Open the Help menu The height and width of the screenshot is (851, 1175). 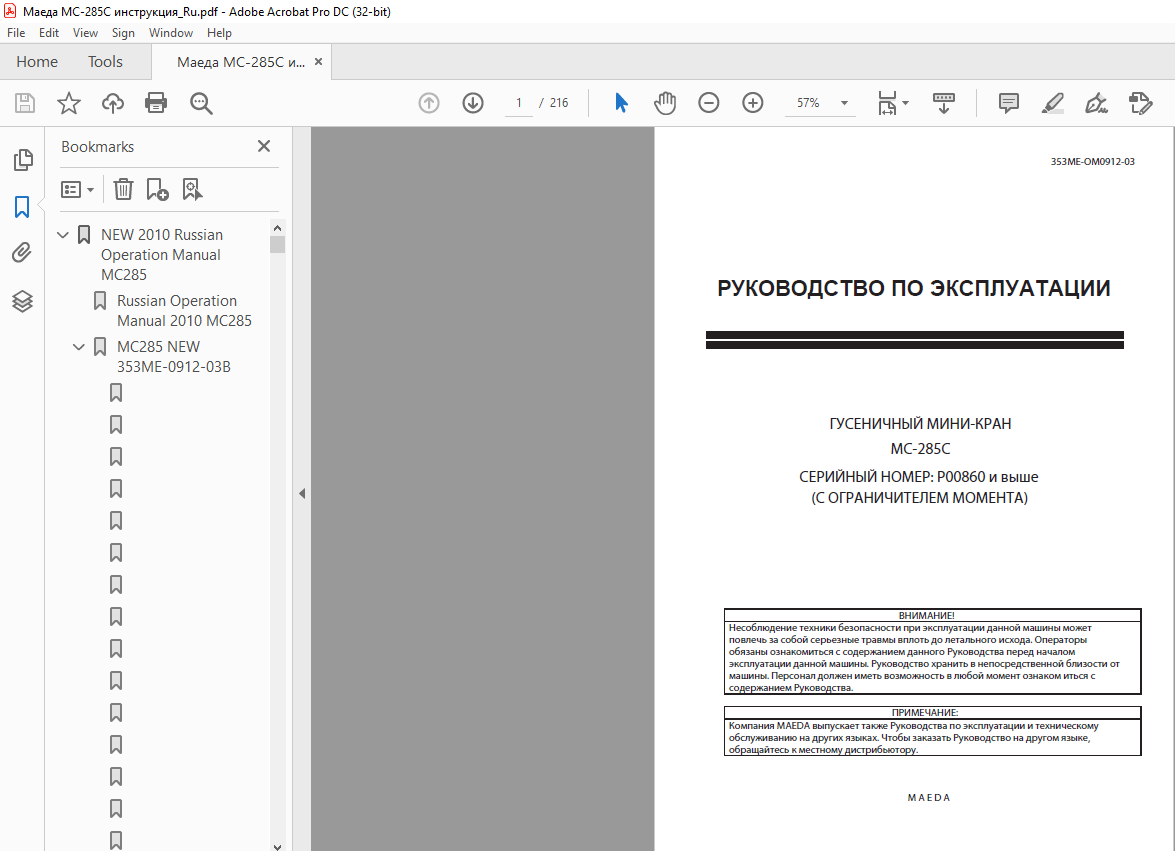[x=220, y=33]
